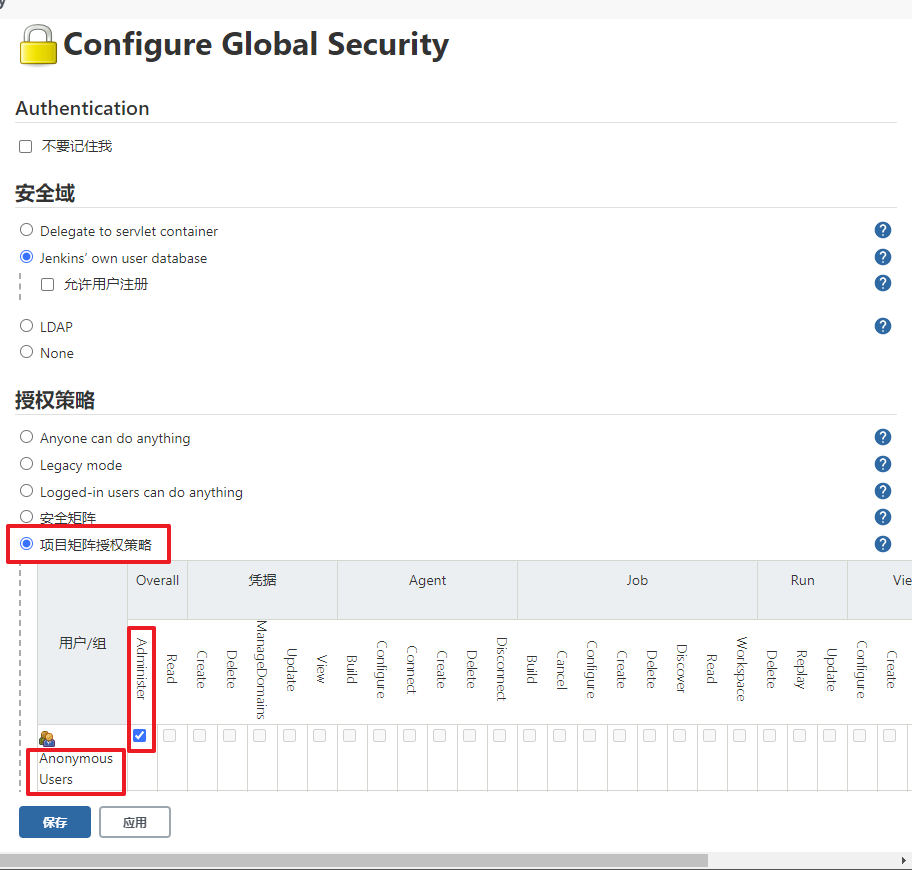912x870 pixels.
Task: Click the Discover column label
Action: (681, 669)
